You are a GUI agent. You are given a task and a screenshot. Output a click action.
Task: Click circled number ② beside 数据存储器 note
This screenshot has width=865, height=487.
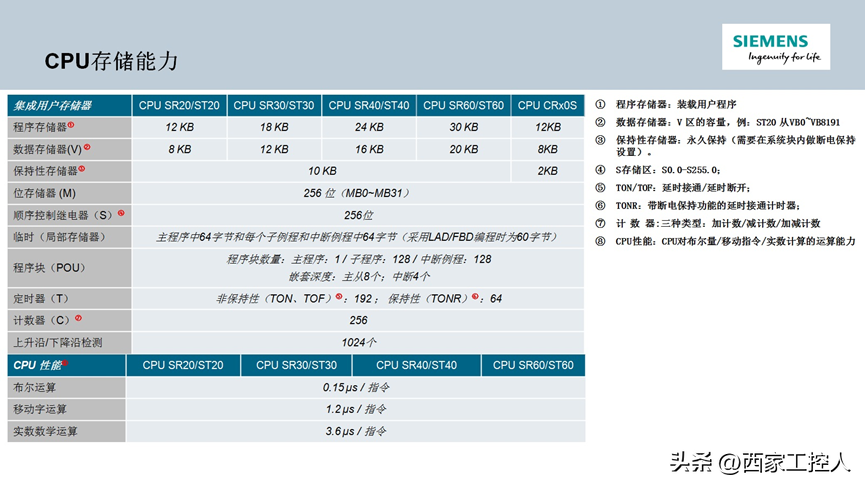pyautogui.click(x=600, y=121)
